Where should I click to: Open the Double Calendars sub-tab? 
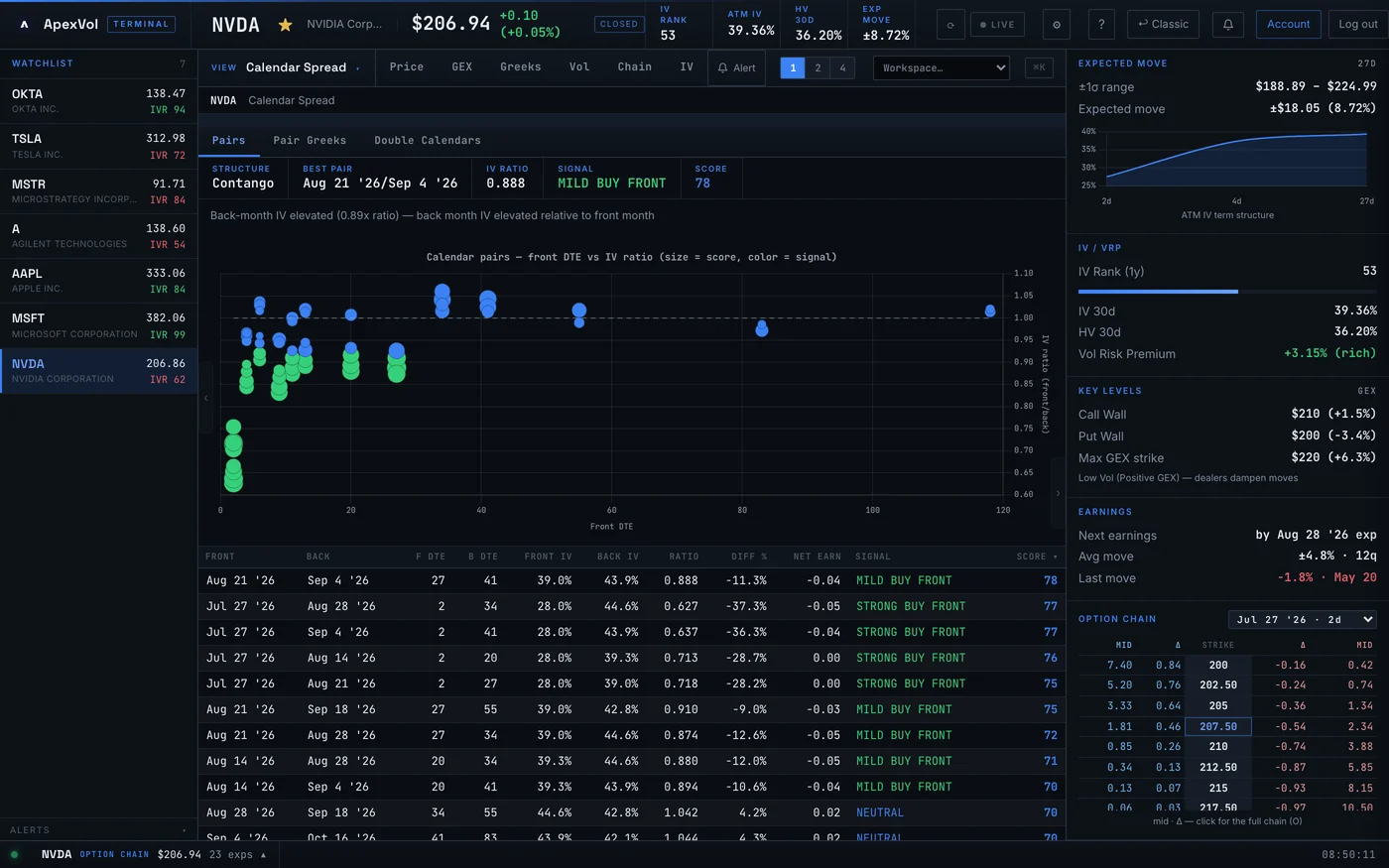[428, 140]
